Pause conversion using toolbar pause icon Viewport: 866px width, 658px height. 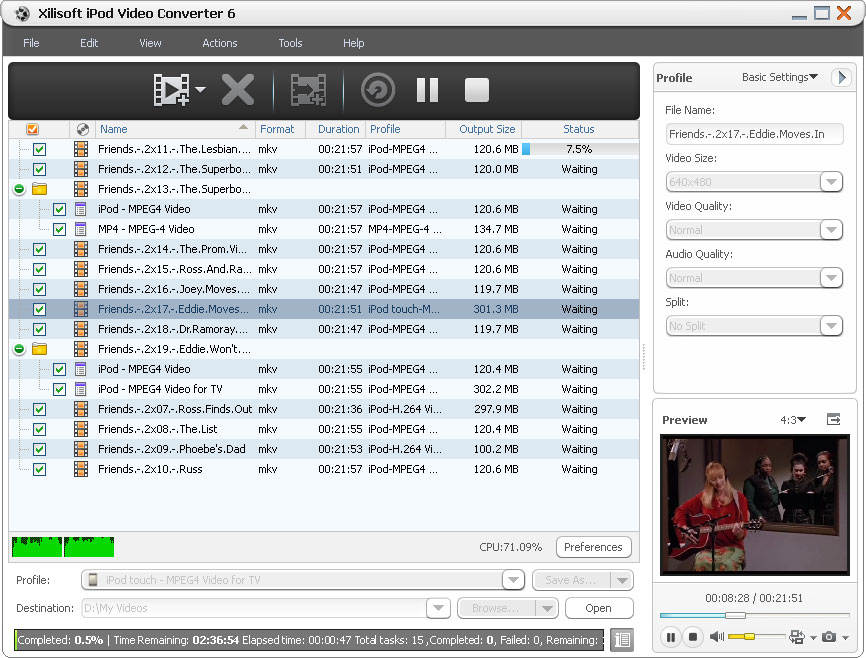pyautogui.click(x=427, y=91)
